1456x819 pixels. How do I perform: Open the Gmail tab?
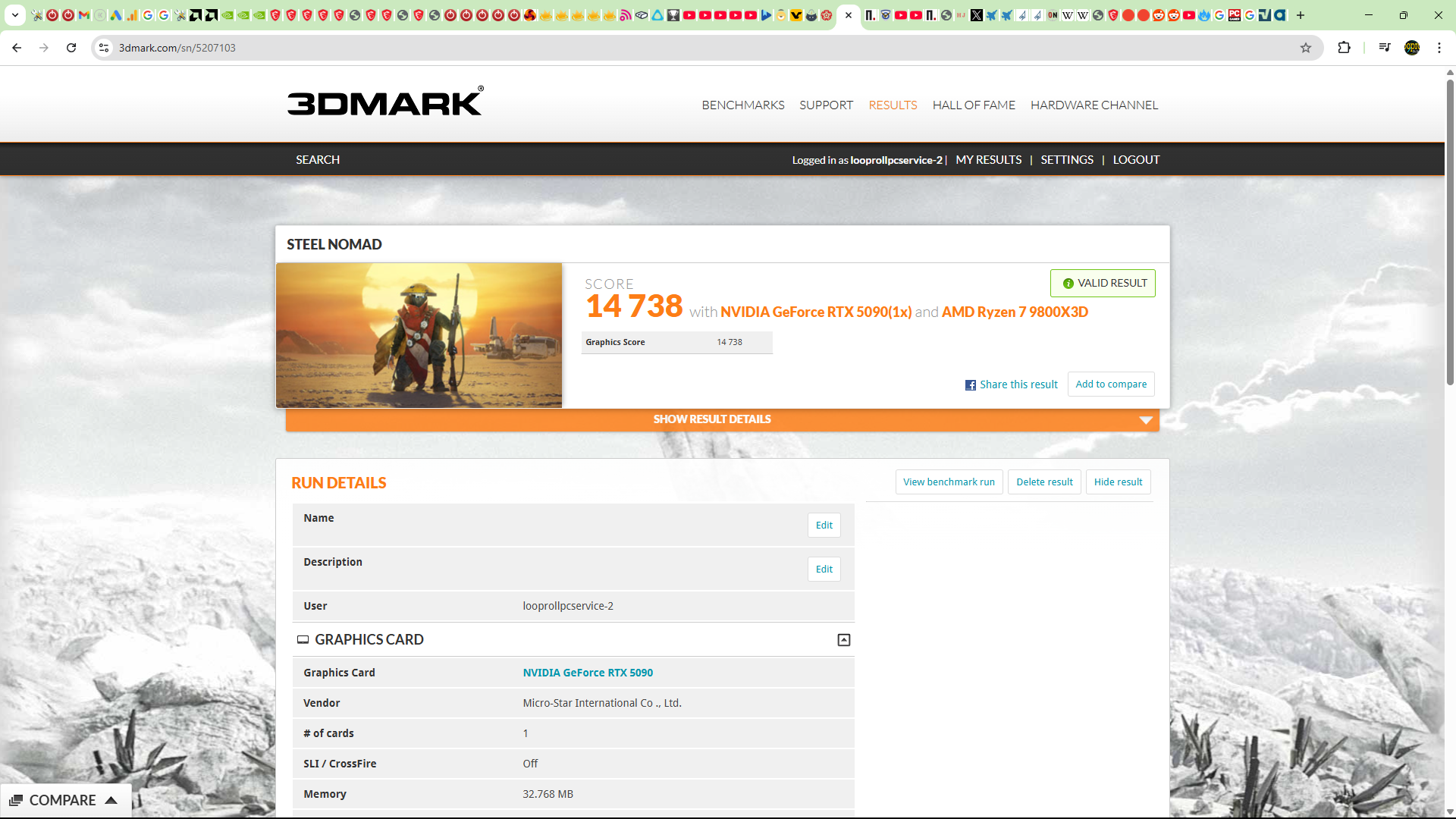pos(83,15)
